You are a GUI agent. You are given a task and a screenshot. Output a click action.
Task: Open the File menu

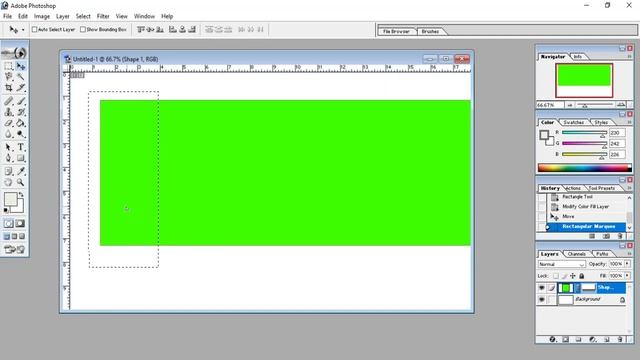[7, 16]
